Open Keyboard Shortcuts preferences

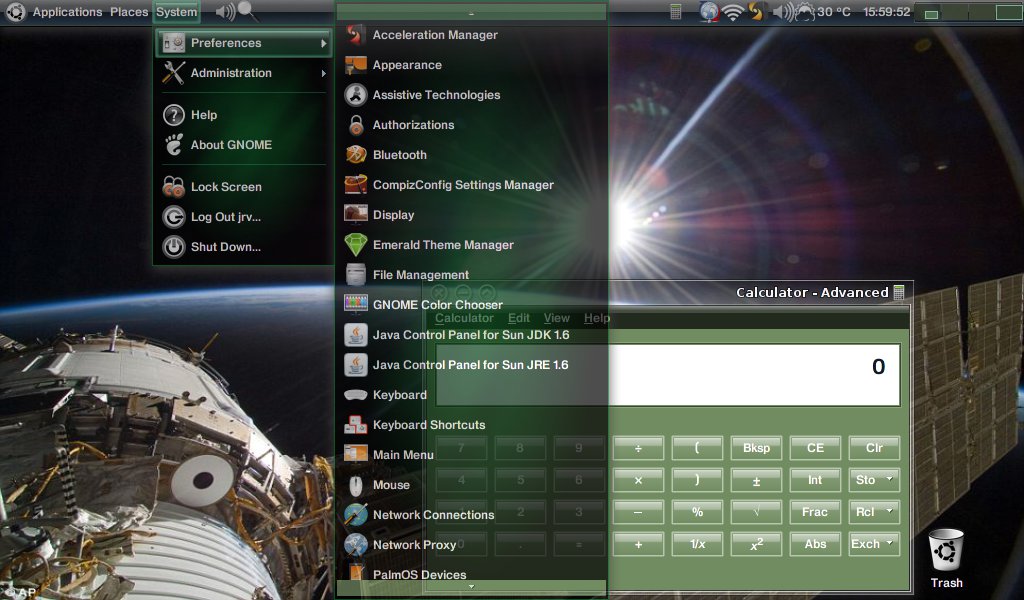(472, 425)
